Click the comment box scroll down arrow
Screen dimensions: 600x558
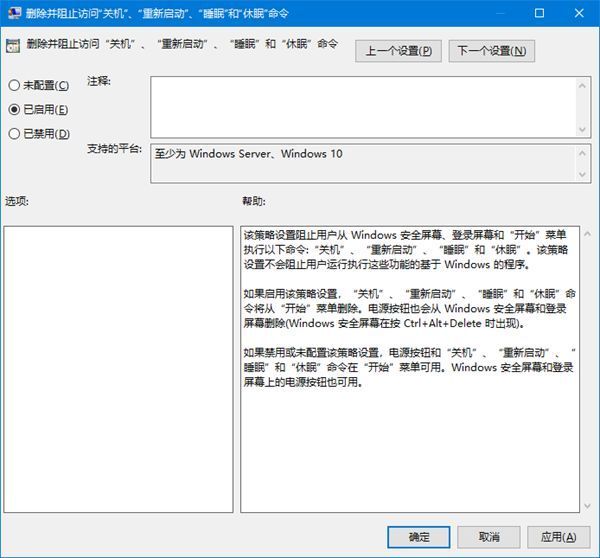(582, 129)
